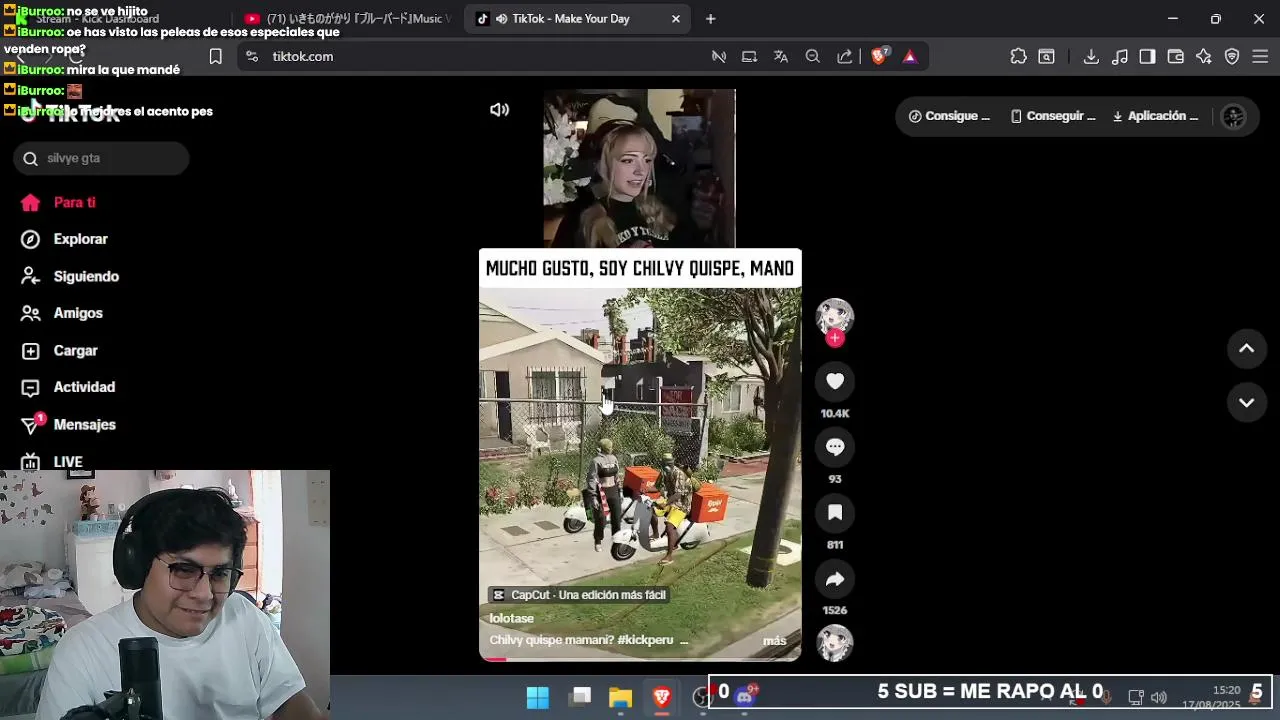This screenshot has height=720, width=1280.
Task: Open the Para ti feed
Action: 75,202
